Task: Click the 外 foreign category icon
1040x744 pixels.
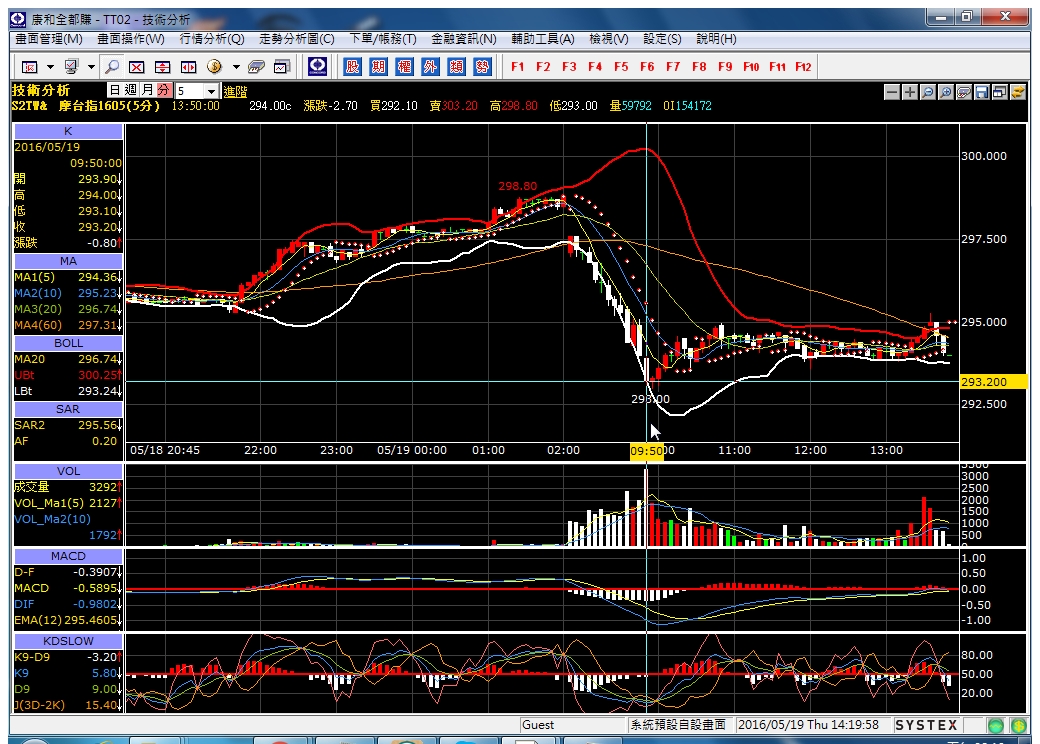Action: tap(430, 66)
